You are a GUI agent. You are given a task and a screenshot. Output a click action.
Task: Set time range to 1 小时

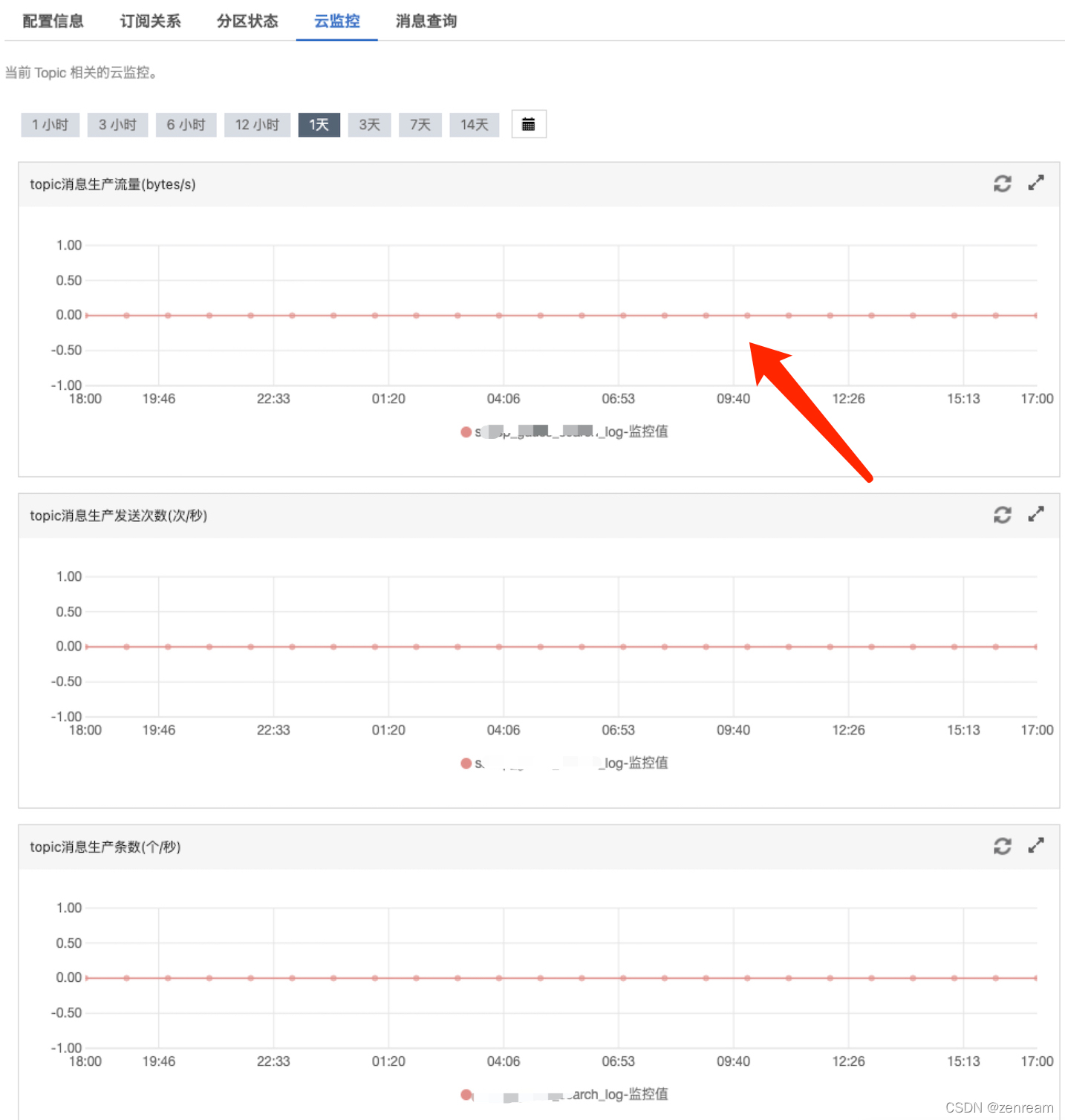point(50,125)
